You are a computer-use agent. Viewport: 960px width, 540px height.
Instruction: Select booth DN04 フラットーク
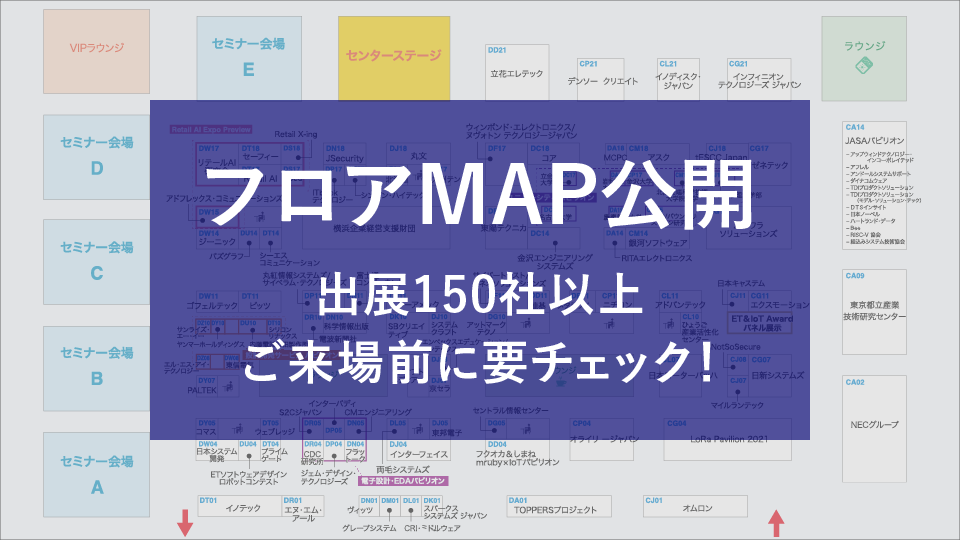[x=355, y=451]
